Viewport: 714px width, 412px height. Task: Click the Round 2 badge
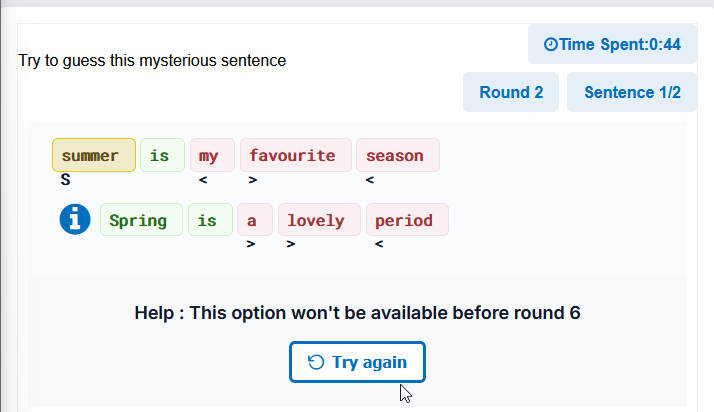511,92
